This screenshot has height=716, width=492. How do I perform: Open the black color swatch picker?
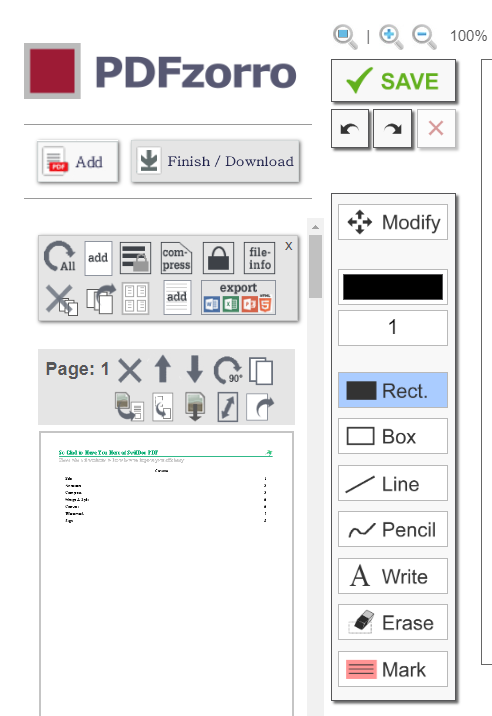[393, 287]
